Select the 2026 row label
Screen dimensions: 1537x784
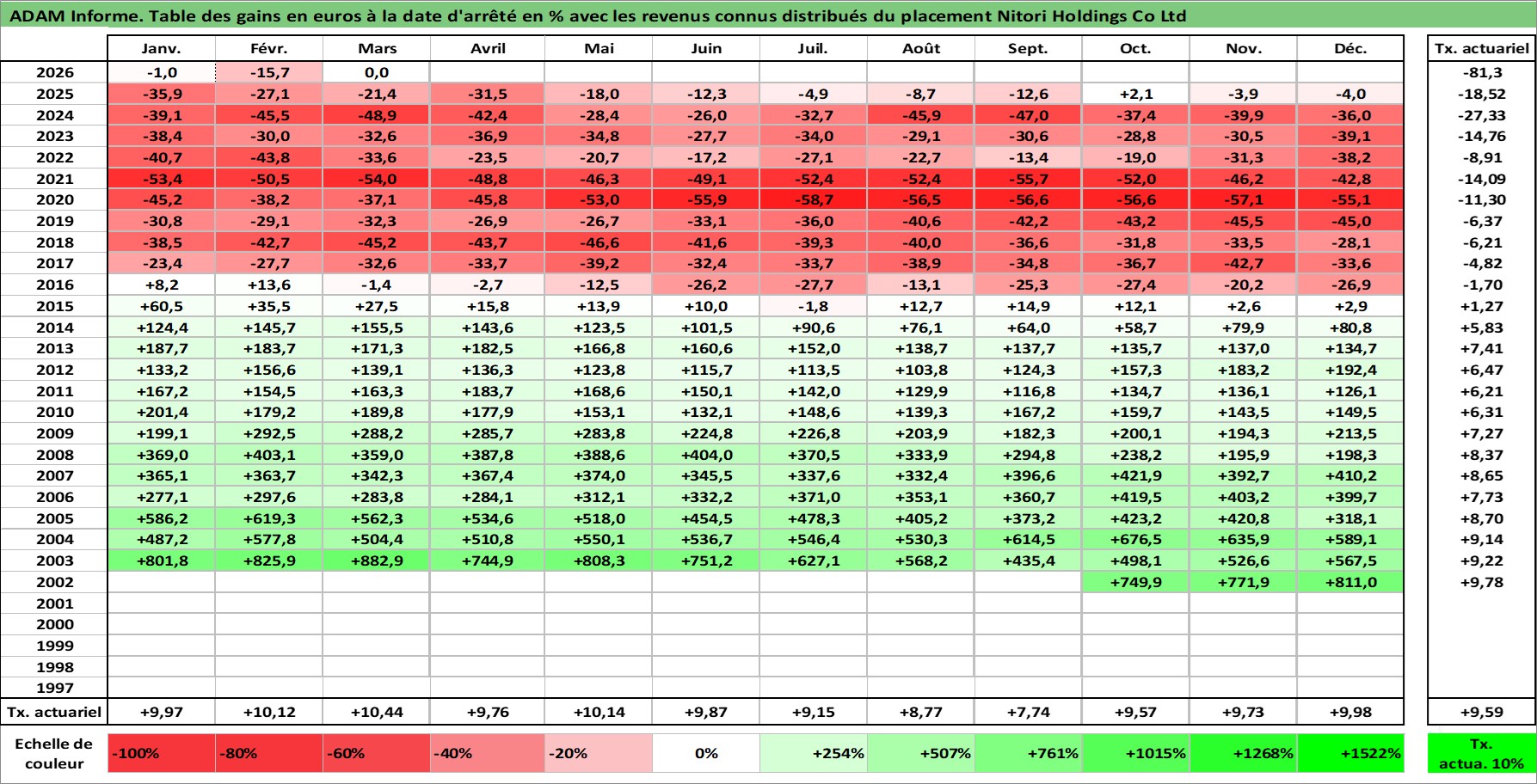coord(54,73)
